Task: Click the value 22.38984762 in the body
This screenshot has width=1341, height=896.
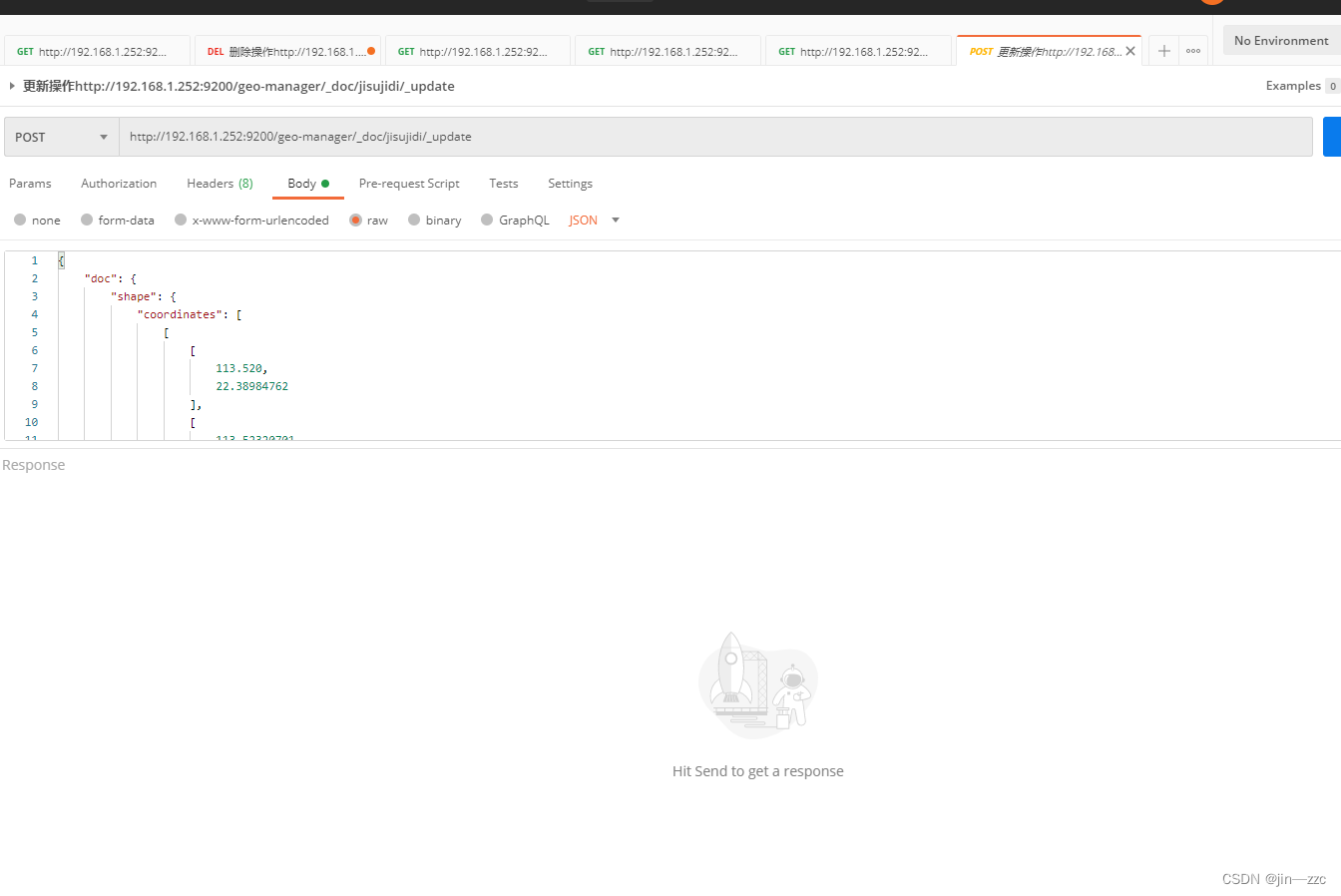Action: 251,386
